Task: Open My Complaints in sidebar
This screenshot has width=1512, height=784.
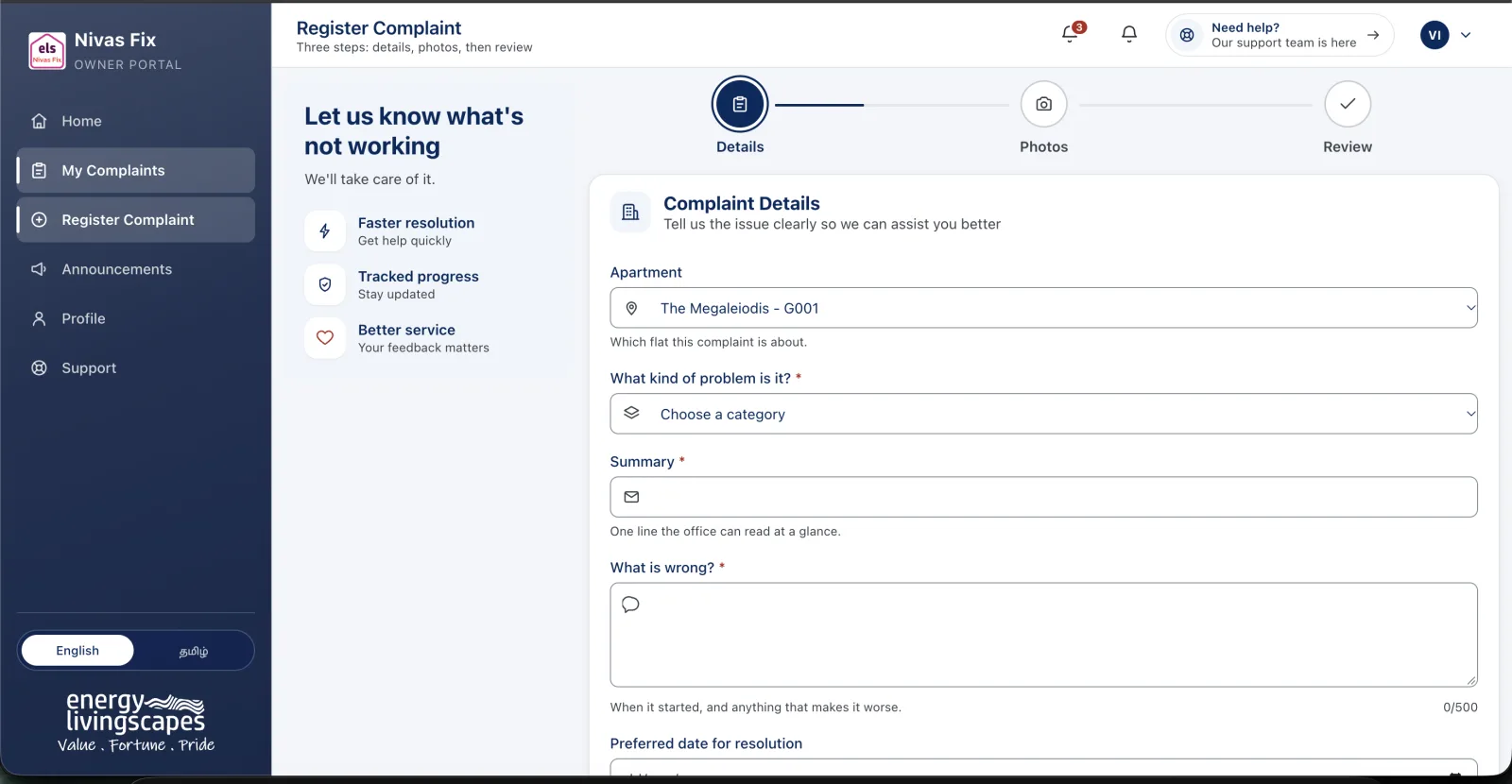Action: pyautogui.click(x=136, y=171)
